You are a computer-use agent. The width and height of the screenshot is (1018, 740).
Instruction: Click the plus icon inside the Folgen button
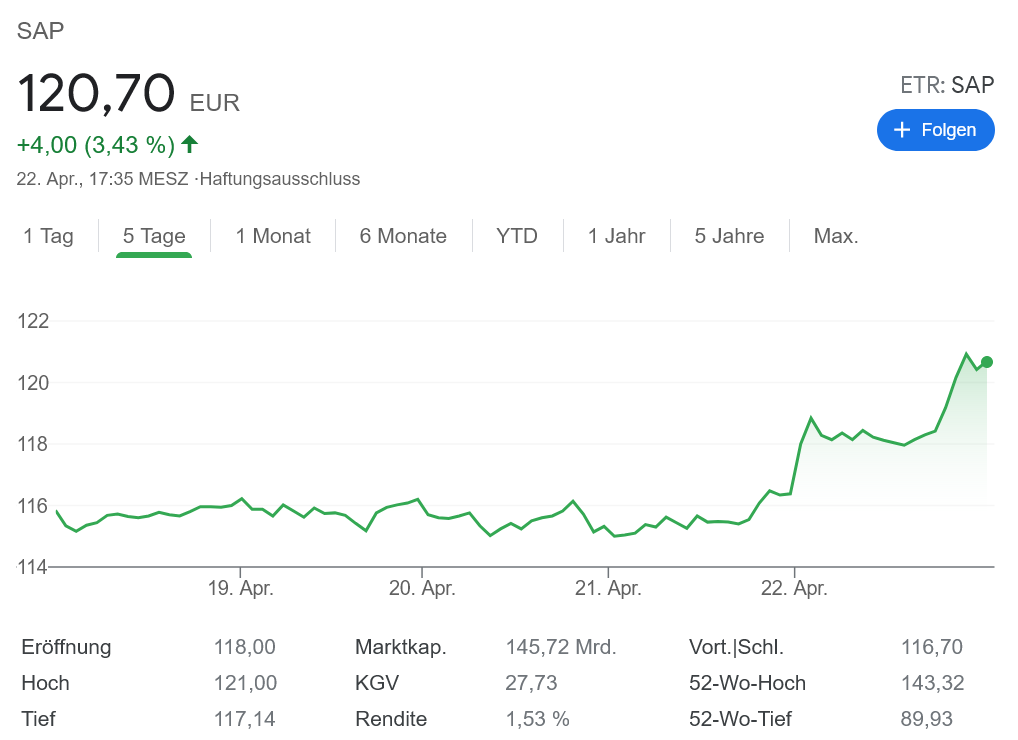point(902,130)
